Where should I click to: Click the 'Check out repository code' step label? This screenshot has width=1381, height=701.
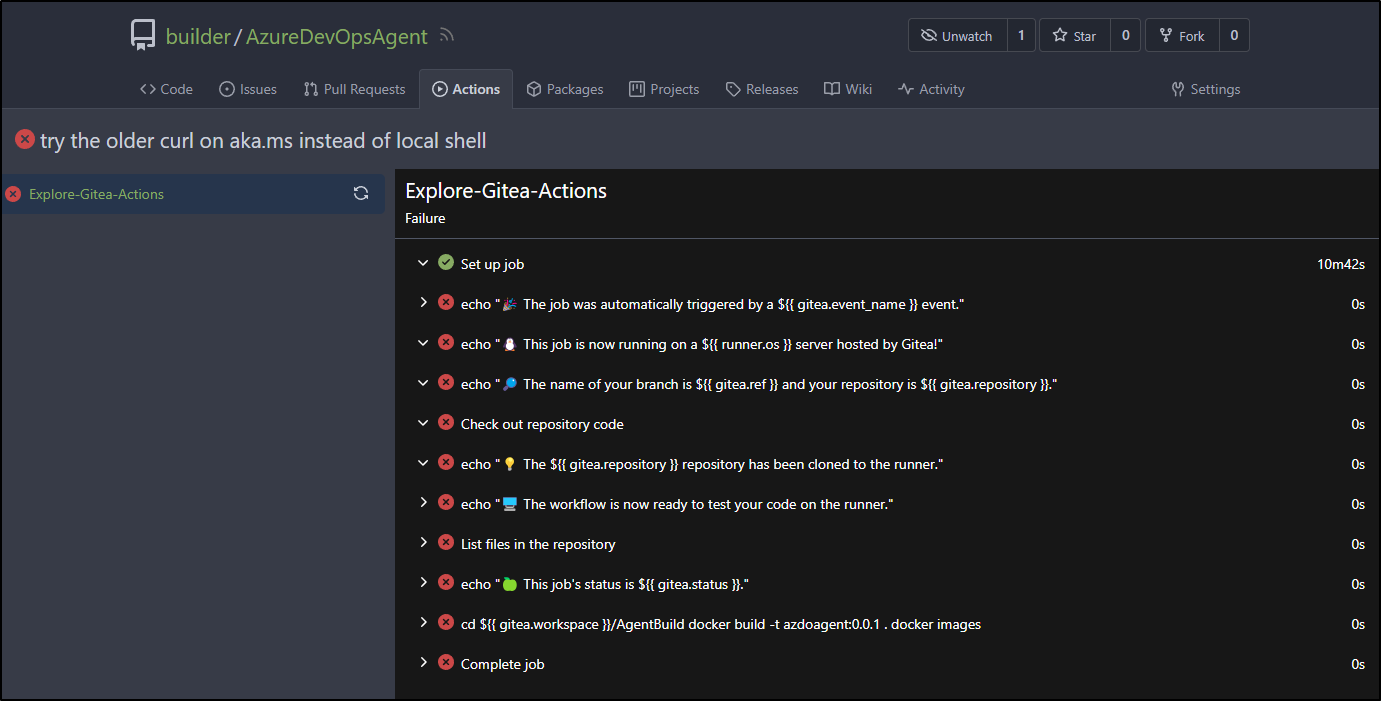[542, 424]
